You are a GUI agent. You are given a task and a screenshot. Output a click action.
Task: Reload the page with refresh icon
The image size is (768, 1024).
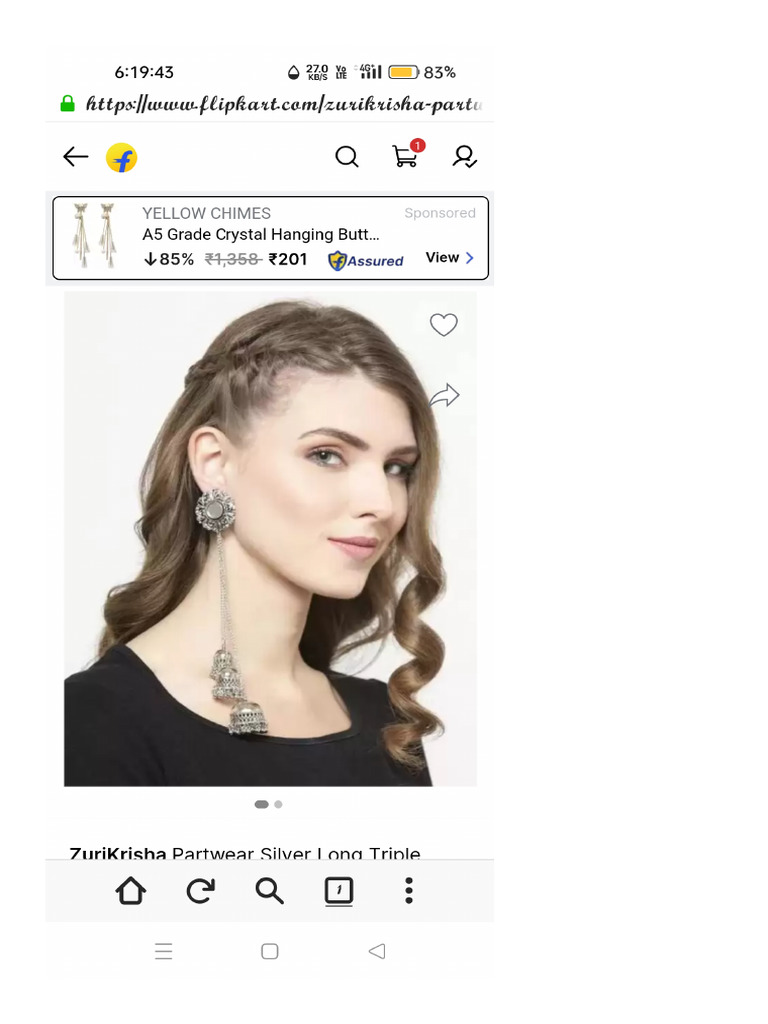(x=200, y=891)
